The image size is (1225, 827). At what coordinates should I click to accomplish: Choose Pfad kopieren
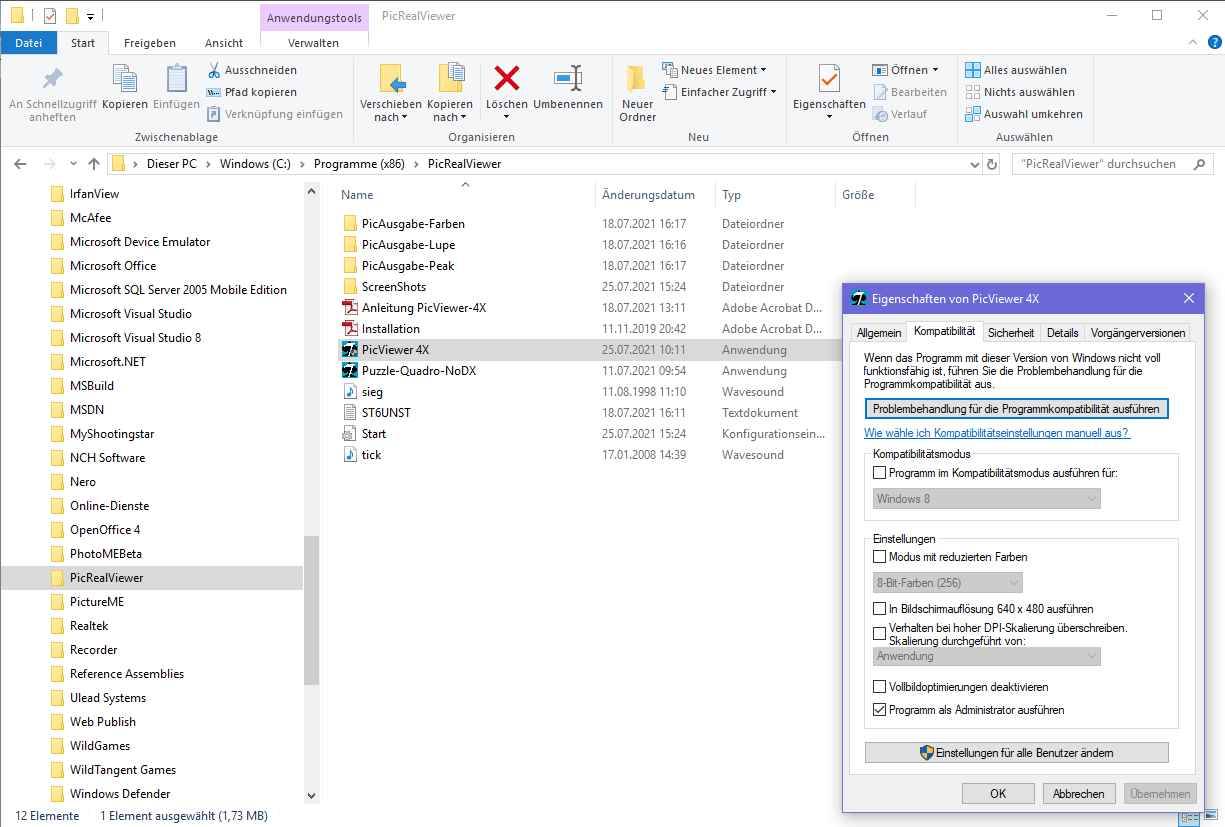(x=252, y=92)
